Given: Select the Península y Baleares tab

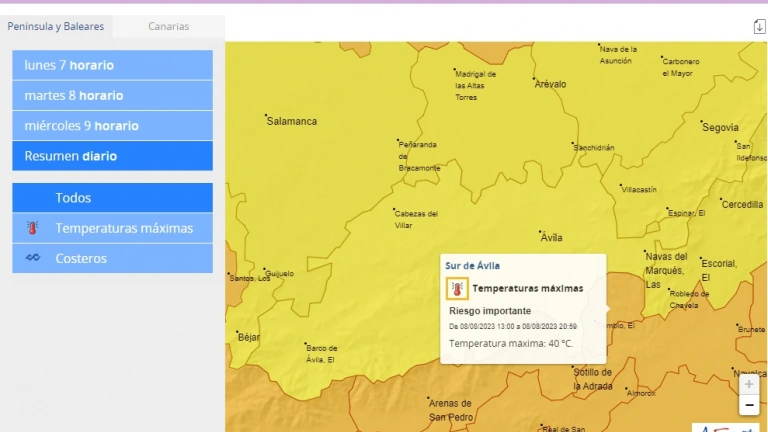Looking at the screenshot, I should pos(56,27).
